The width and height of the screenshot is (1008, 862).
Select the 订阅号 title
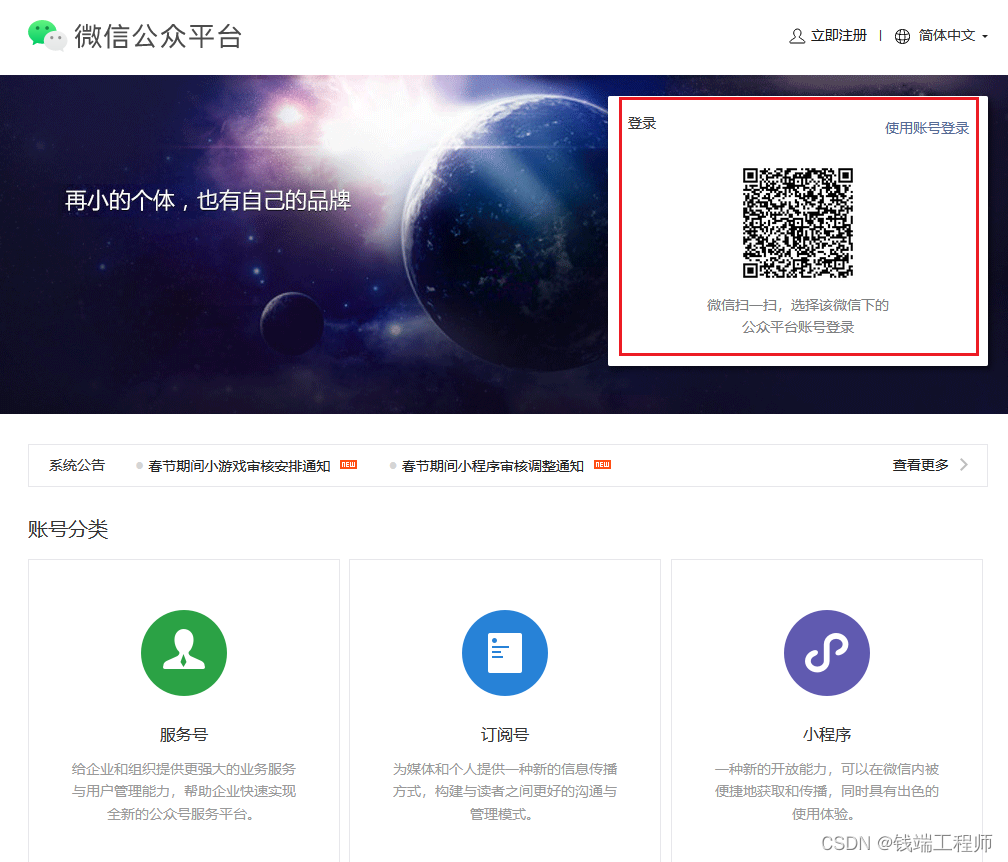pos(505,735)
